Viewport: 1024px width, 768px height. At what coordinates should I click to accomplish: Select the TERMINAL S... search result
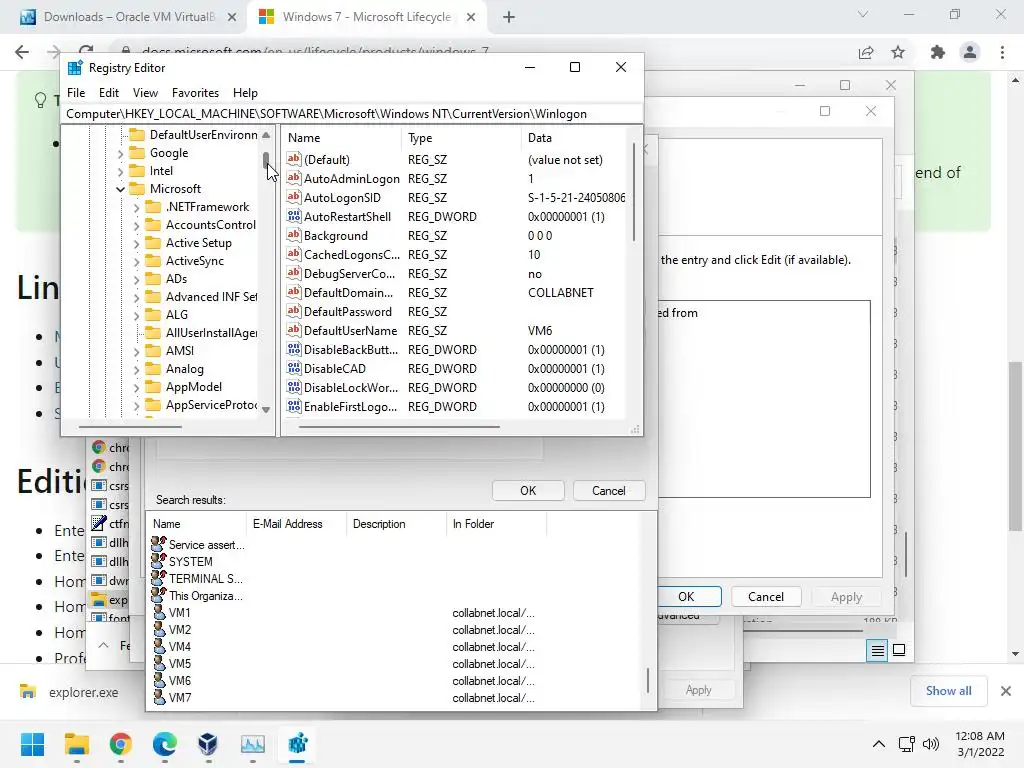pyautogui.click(x=205, y=579)
